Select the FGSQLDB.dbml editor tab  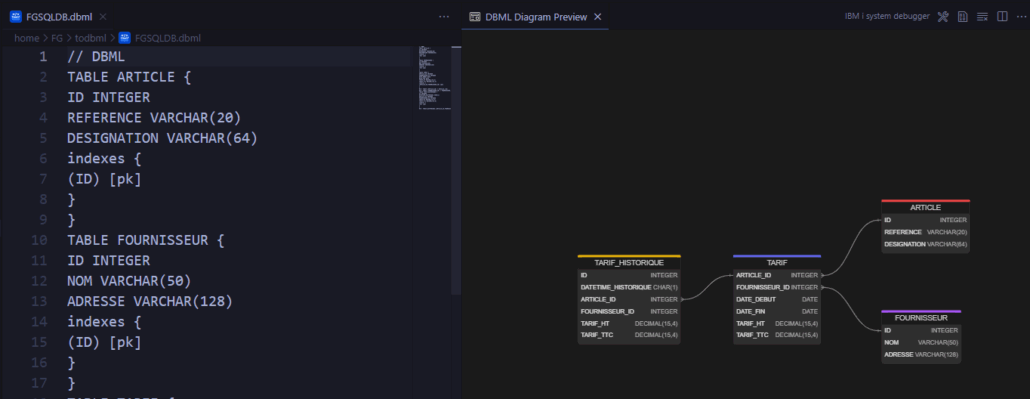[58, 16]
